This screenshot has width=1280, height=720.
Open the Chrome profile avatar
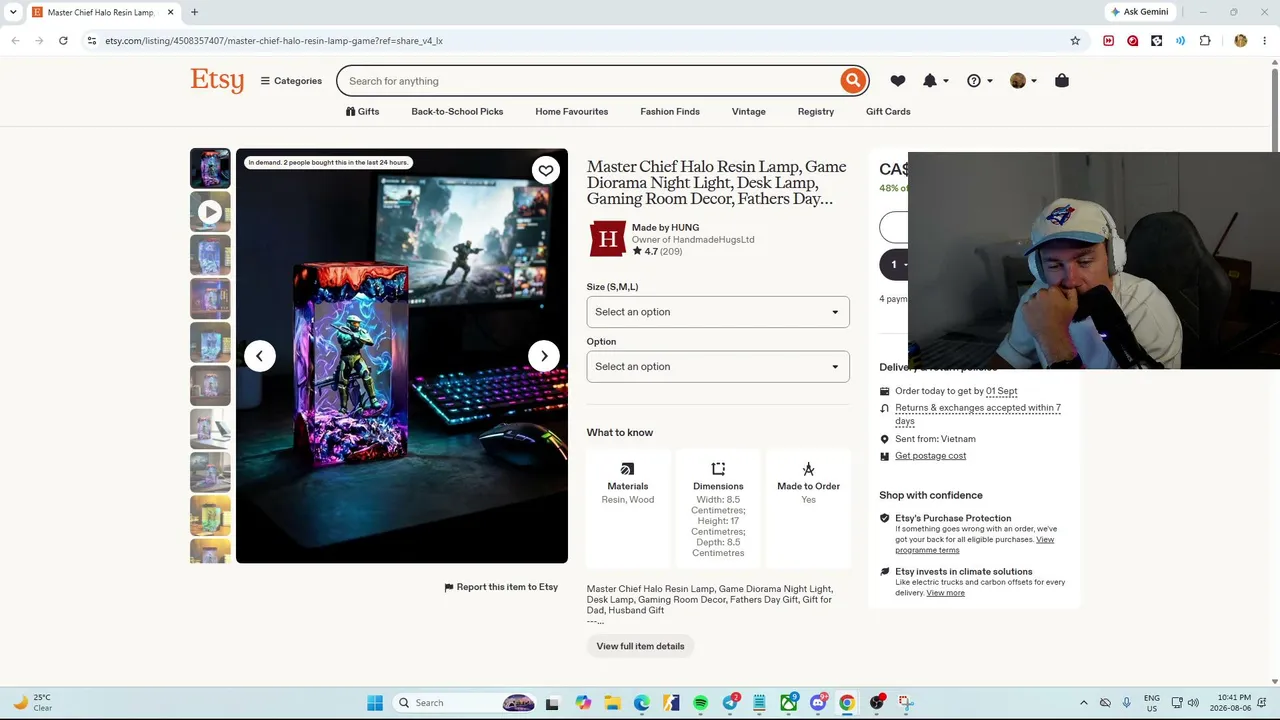(x=1241, y=41)
